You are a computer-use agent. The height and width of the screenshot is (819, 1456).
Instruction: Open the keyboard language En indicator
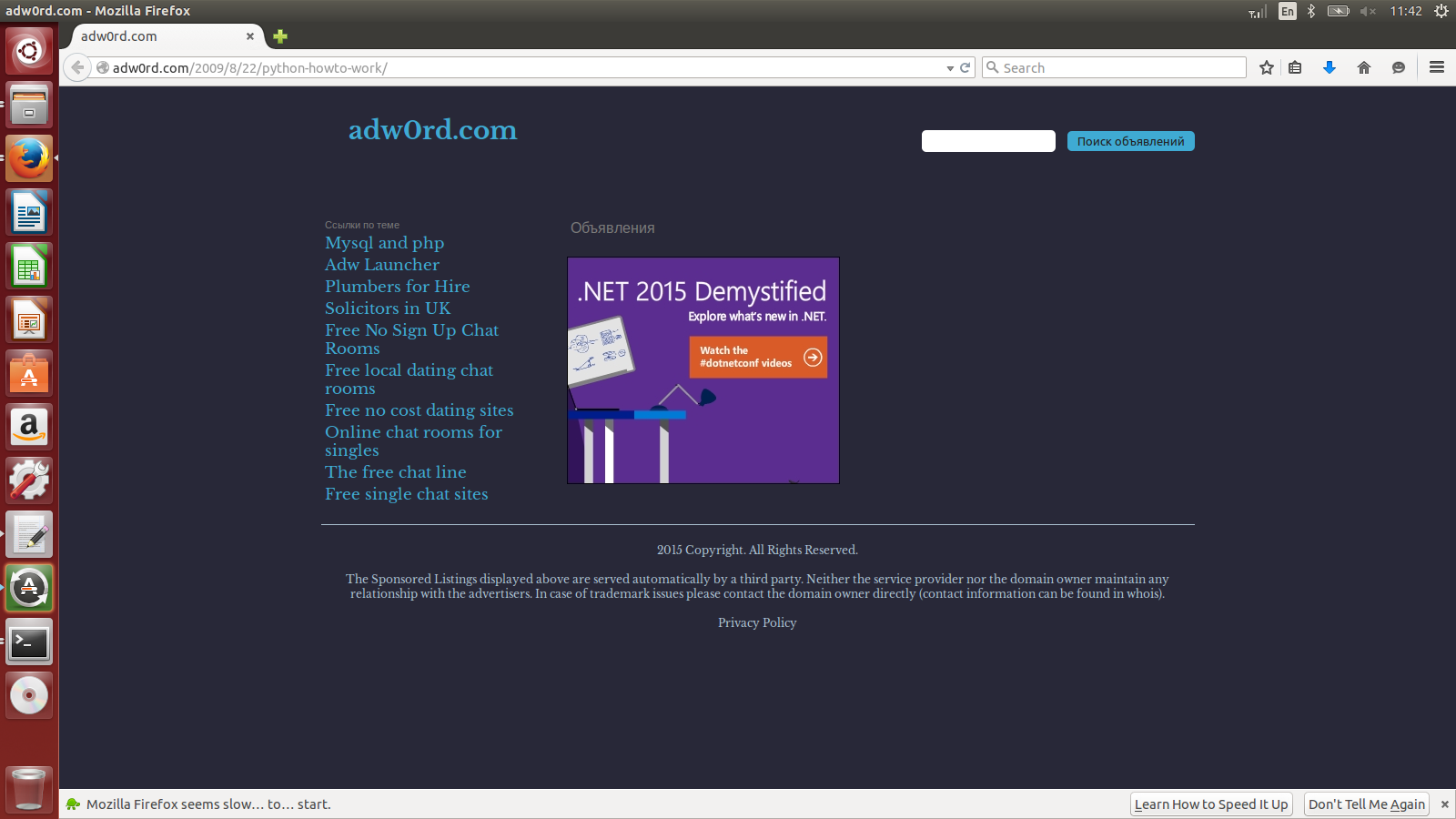click(1287, 11)
